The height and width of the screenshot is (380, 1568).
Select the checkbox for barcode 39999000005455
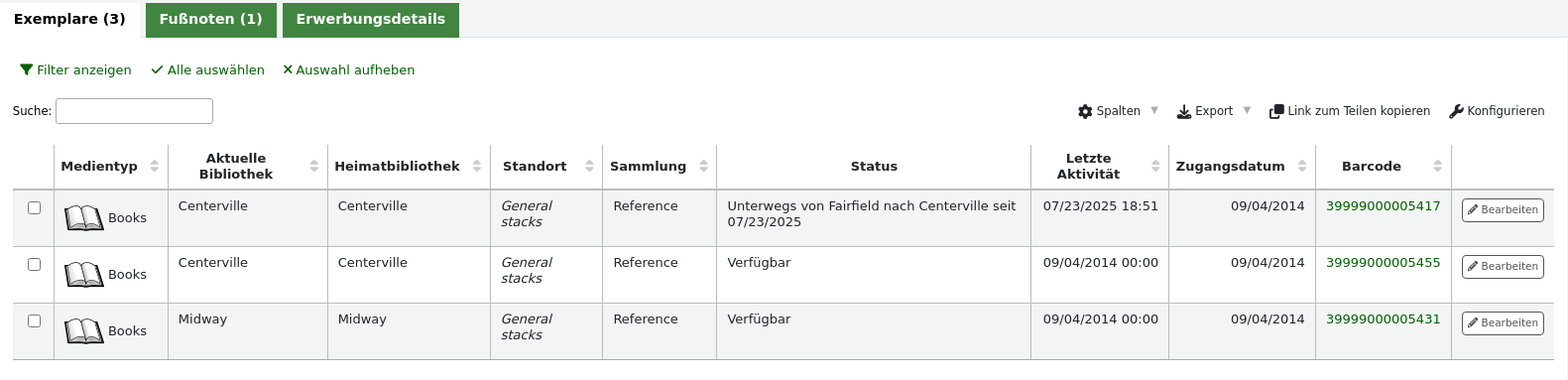(x=34, y=264)
